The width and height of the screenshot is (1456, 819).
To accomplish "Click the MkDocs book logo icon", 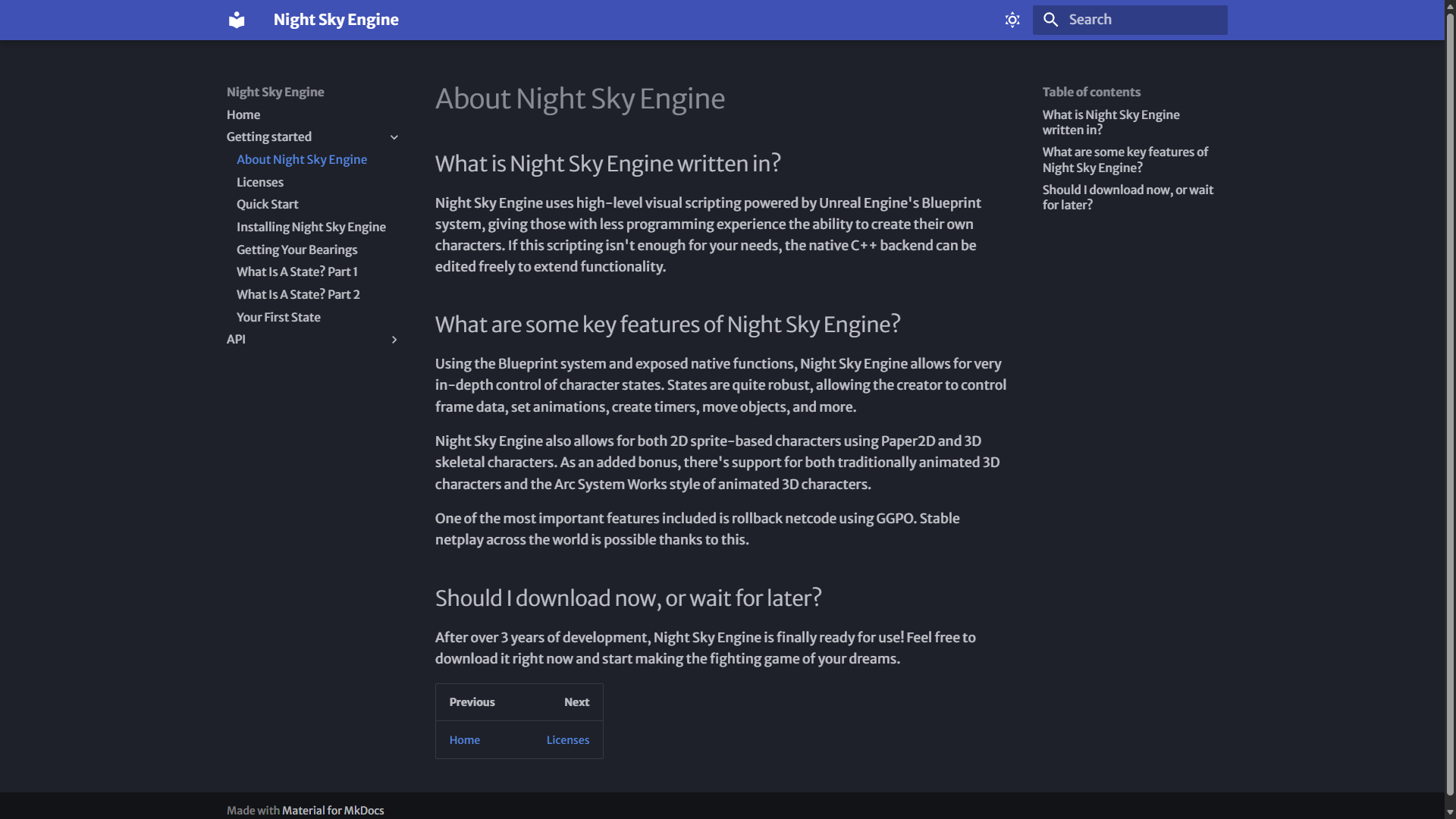I will [x=237, y=20].
